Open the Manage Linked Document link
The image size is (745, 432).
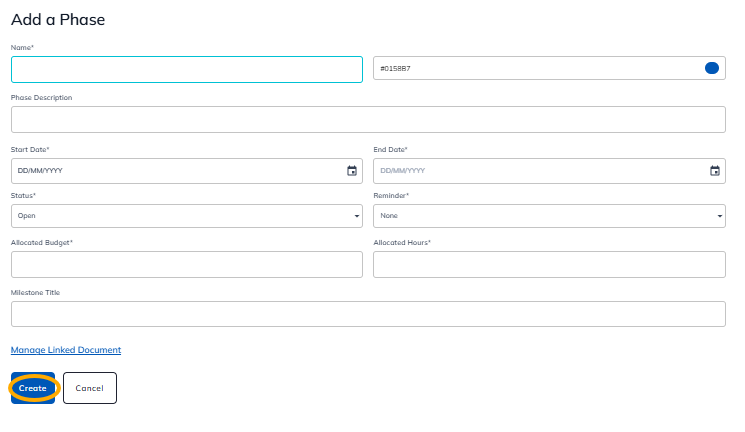coord(66,350)
